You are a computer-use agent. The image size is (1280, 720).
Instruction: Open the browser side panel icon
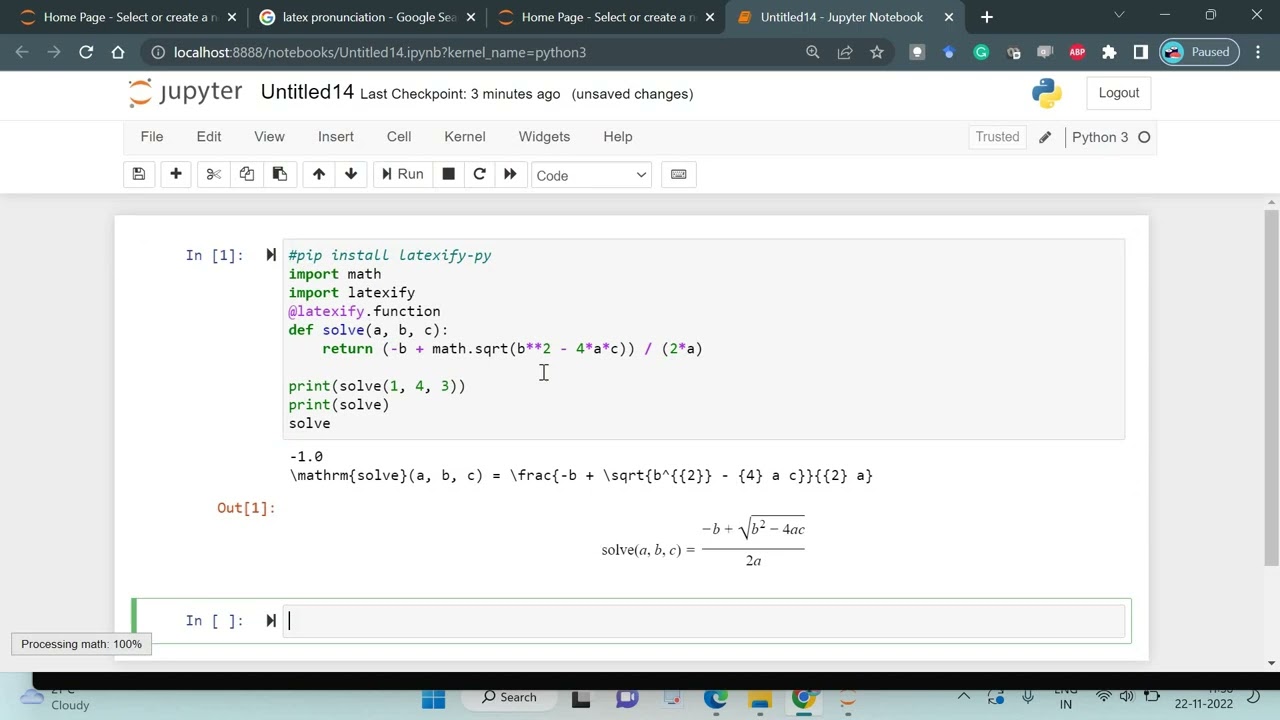pyautogui.click(x=1141, y=52)
